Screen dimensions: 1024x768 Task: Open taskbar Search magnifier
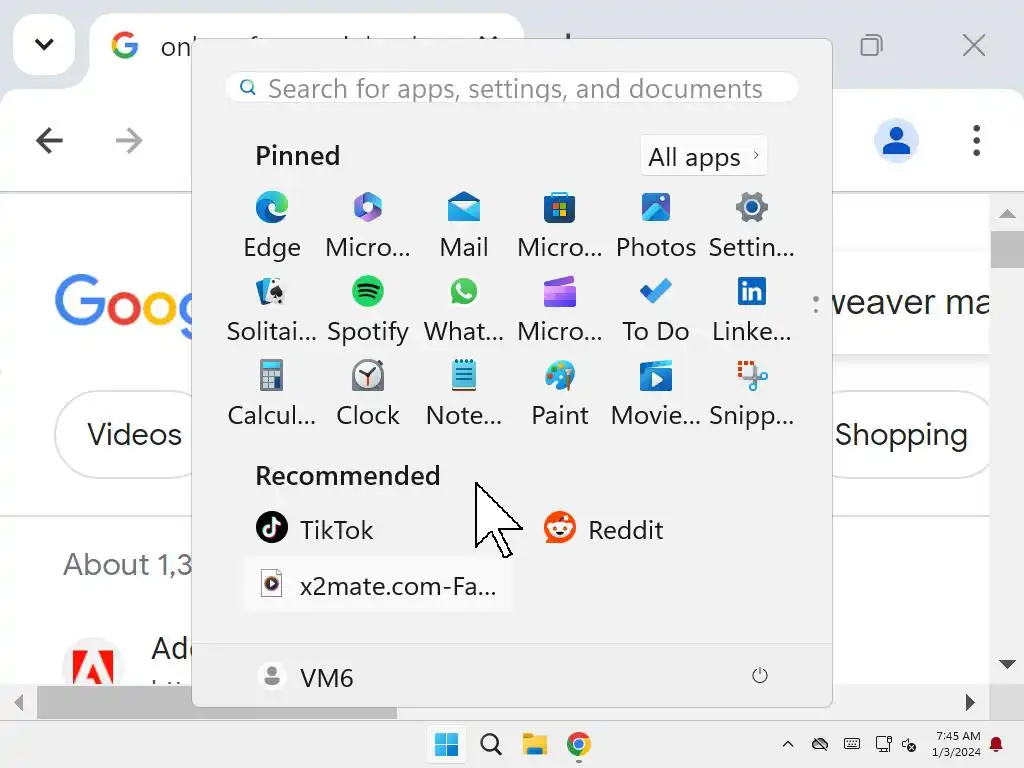click(x=490, y=744)
